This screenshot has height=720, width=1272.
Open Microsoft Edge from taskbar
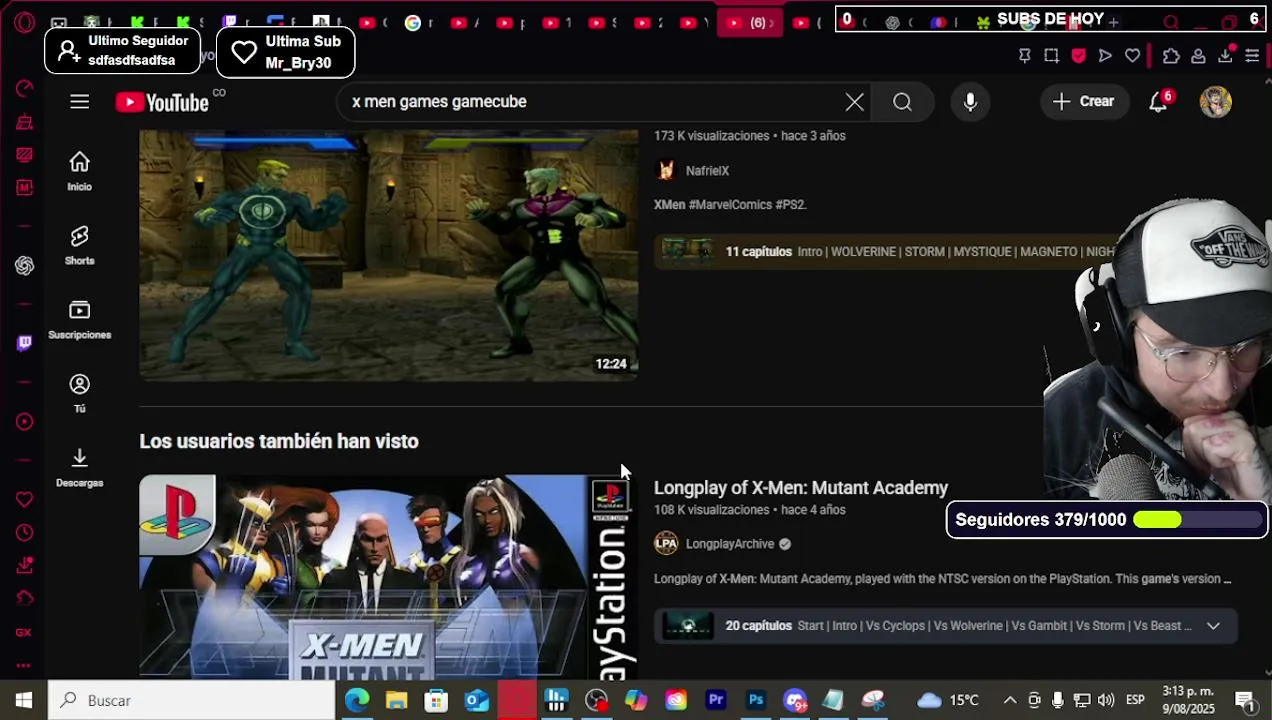coord(357,700)
